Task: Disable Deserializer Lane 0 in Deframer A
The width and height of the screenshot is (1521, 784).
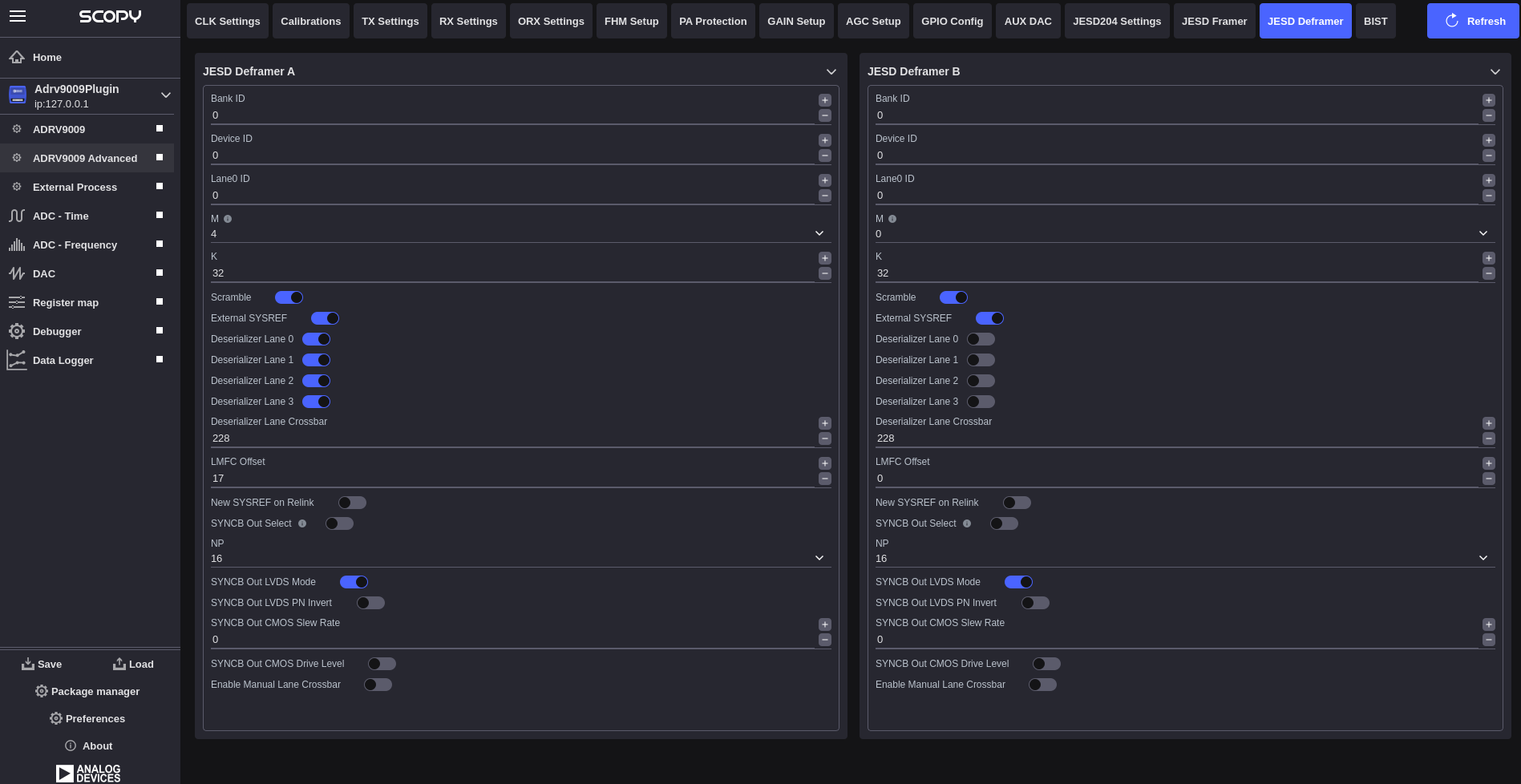Action: pos(316,339)
